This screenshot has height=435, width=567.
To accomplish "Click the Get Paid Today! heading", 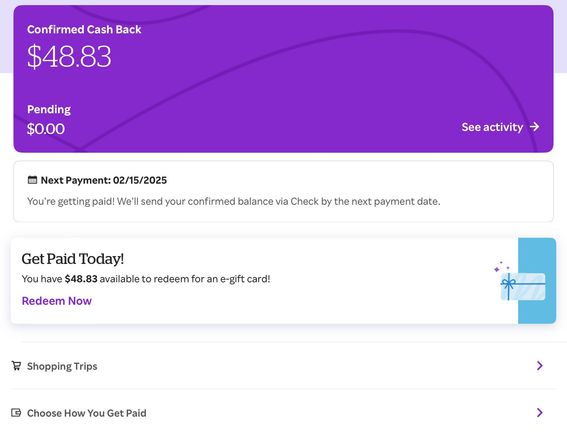I will tap(73, 259).
